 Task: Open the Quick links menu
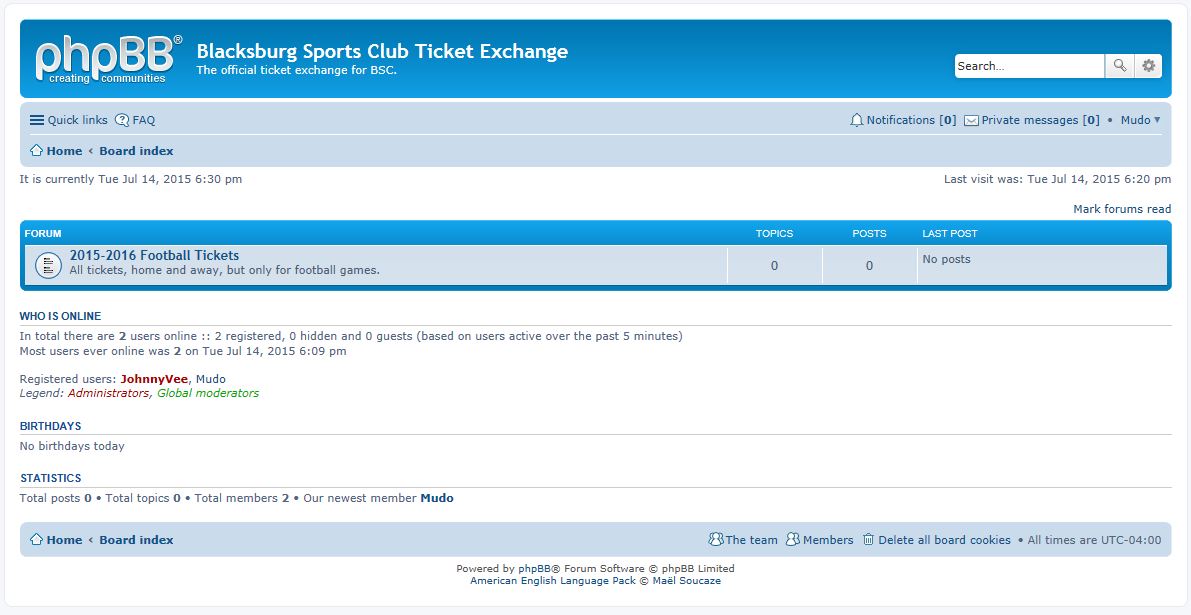(68, 120)
